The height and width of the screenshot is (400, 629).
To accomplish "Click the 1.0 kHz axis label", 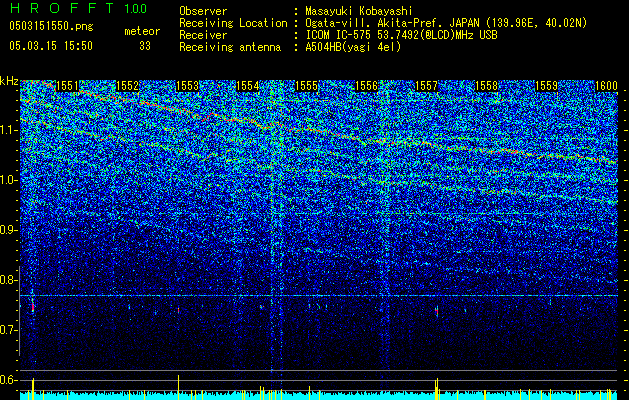I will [8, 180].
